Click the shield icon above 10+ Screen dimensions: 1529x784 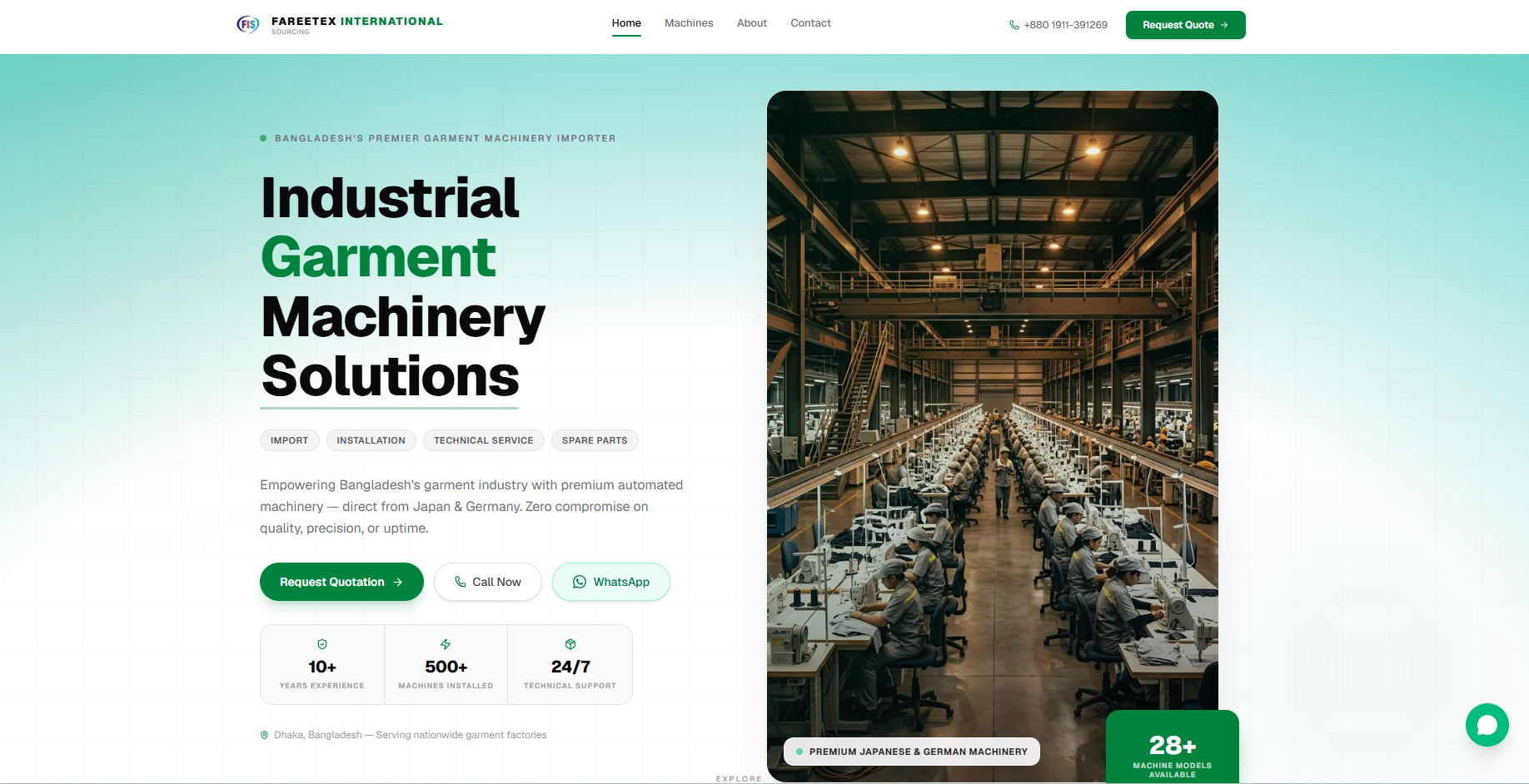322,644
